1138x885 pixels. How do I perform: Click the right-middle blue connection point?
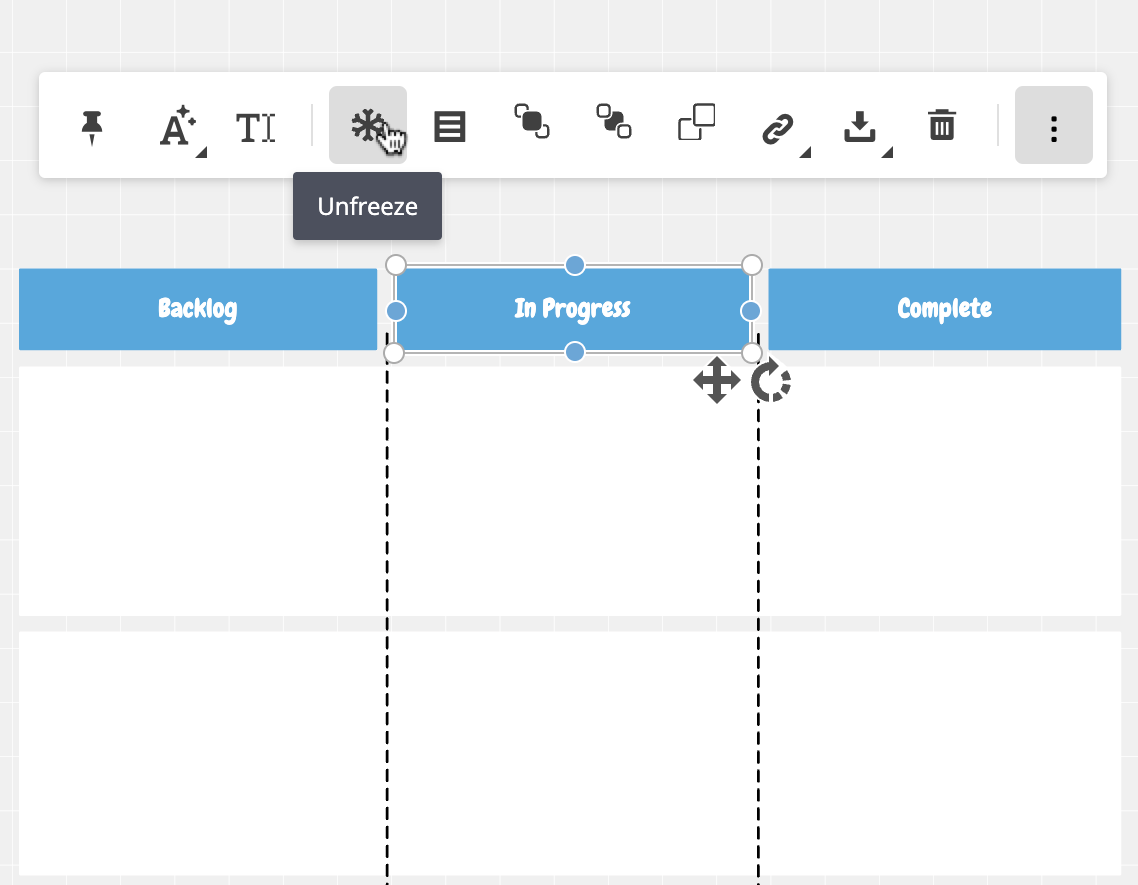coord(750,311)
